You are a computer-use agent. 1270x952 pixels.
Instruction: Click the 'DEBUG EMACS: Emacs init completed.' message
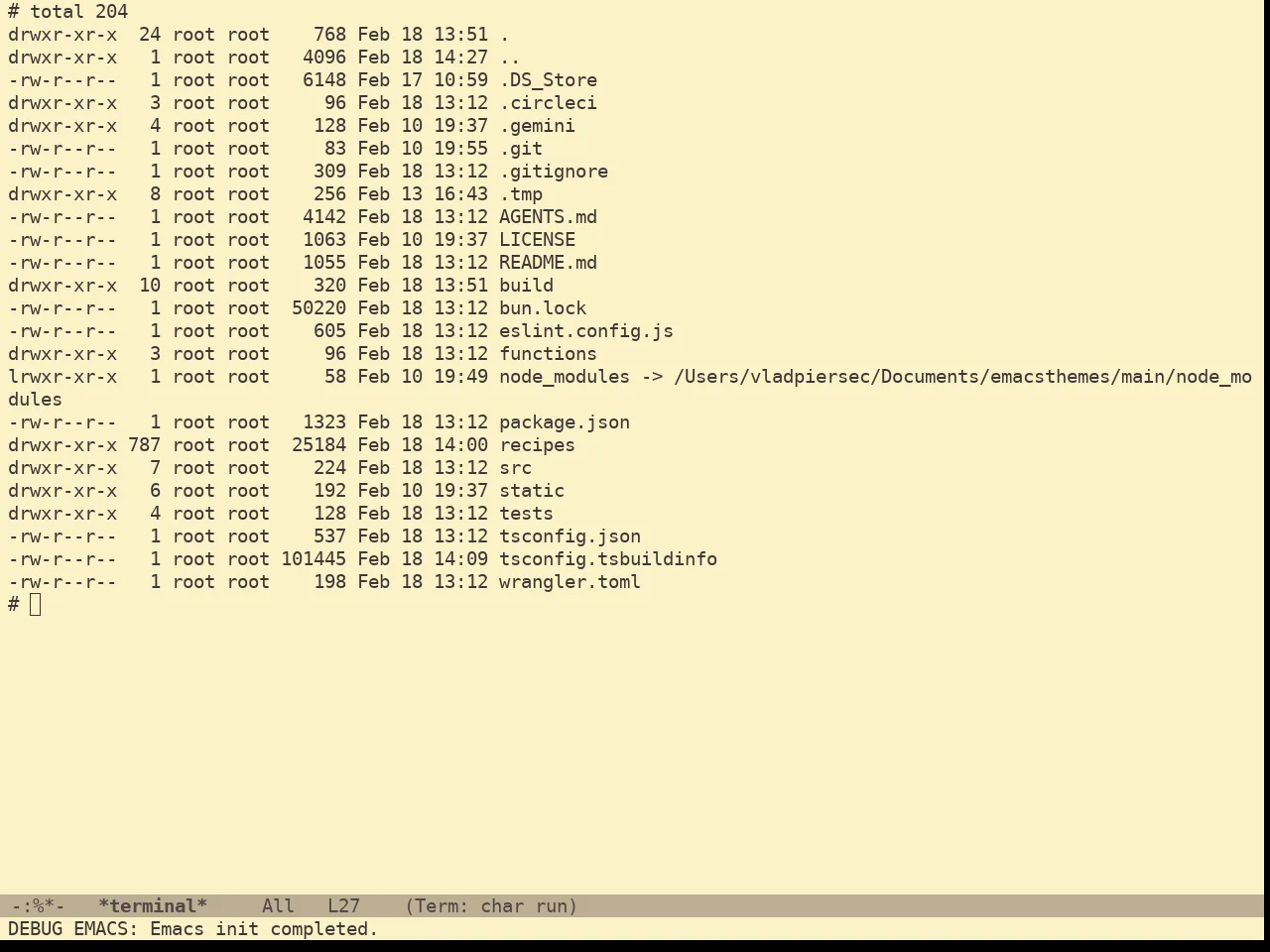coord(192,929)
